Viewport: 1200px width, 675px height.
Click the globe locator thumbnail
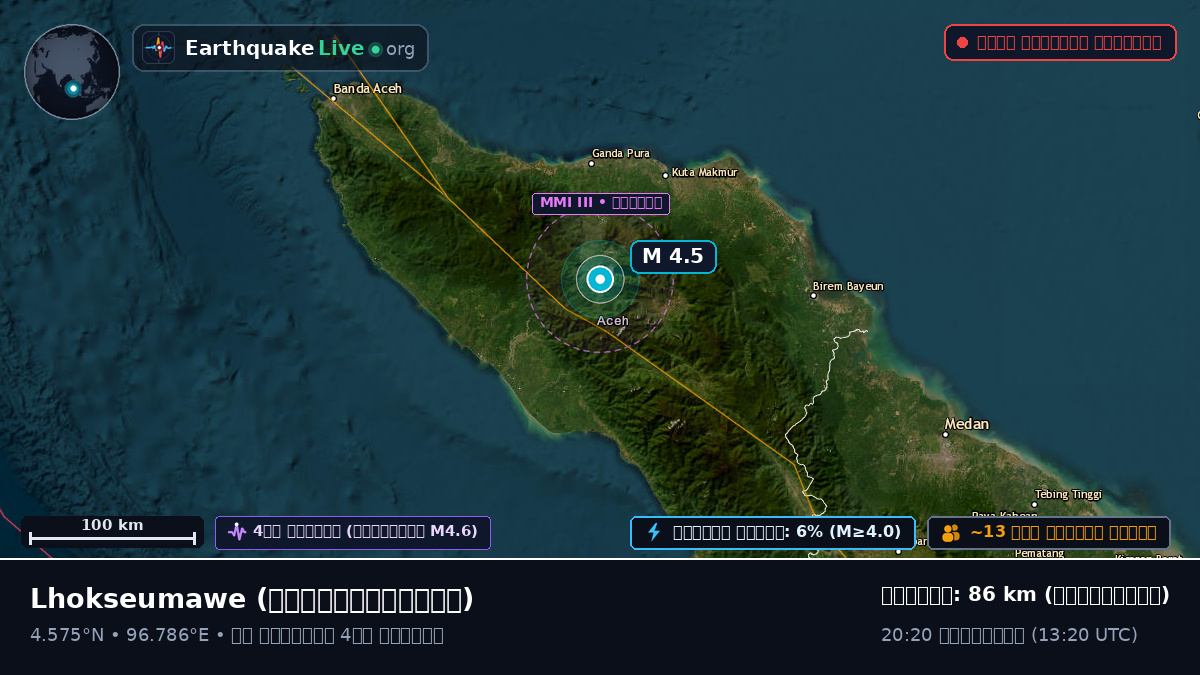(72, 72)
